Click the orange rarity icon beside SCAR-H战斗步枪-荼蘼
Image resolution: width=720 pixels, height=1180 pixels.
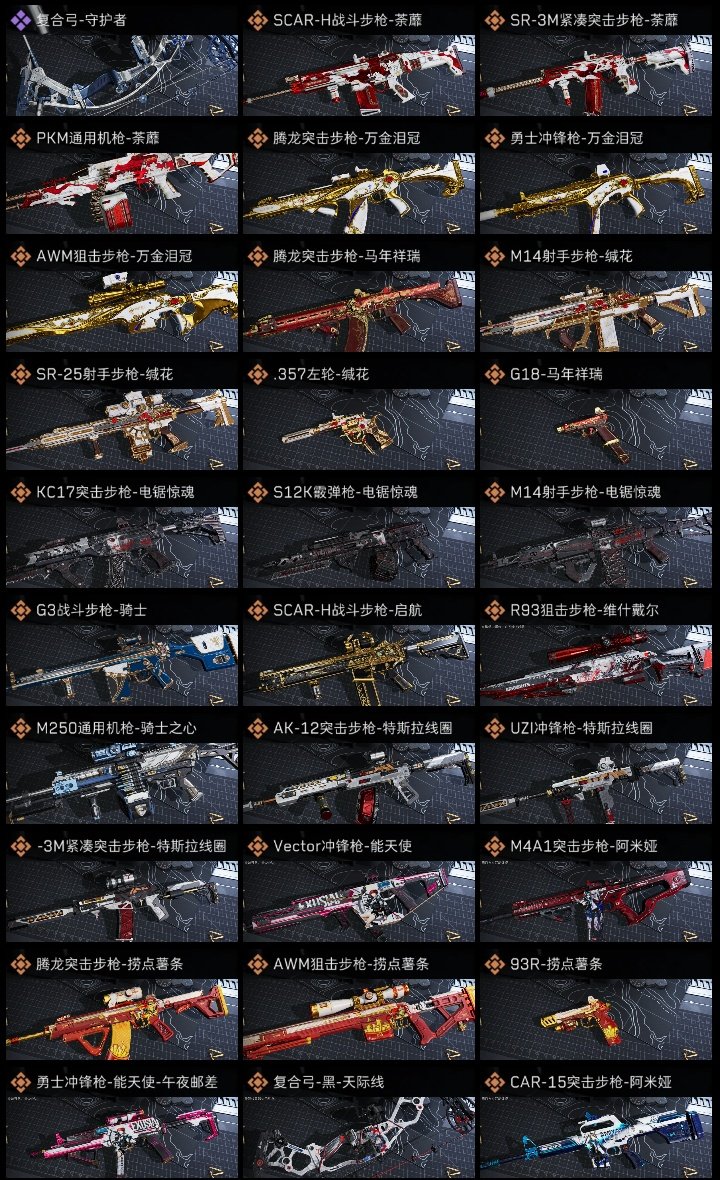click(257, 20)
